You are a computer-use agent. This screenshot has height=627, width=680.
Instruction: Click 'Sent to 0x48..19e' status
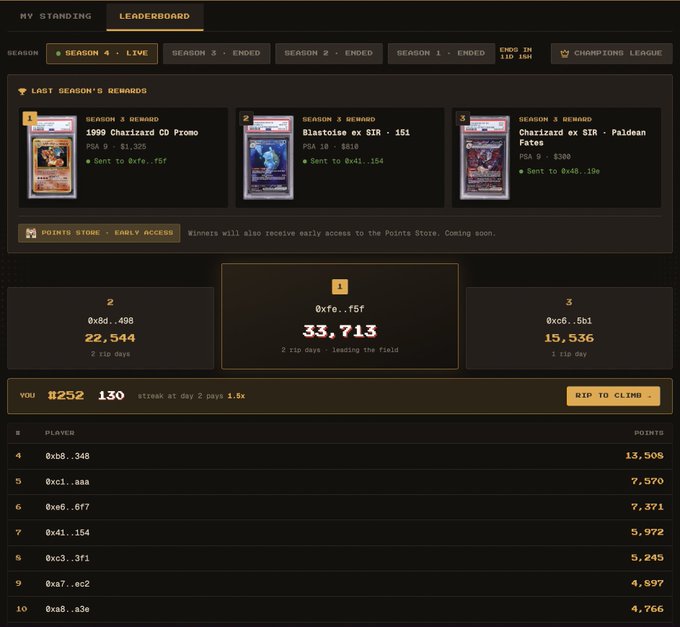(x=559, y=171)
